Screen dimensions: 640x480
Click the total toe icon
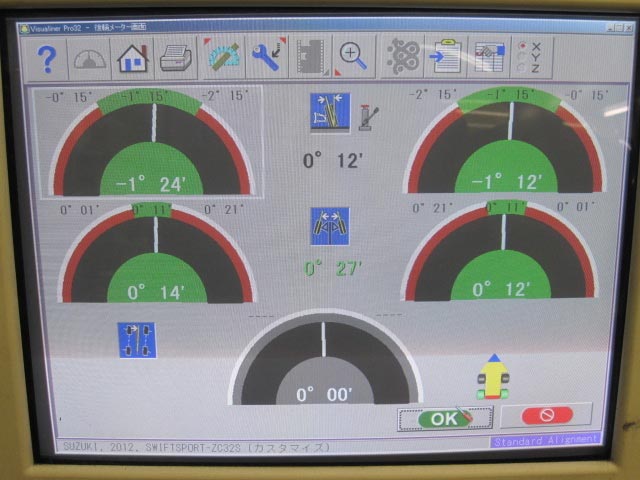pos(329,226)
